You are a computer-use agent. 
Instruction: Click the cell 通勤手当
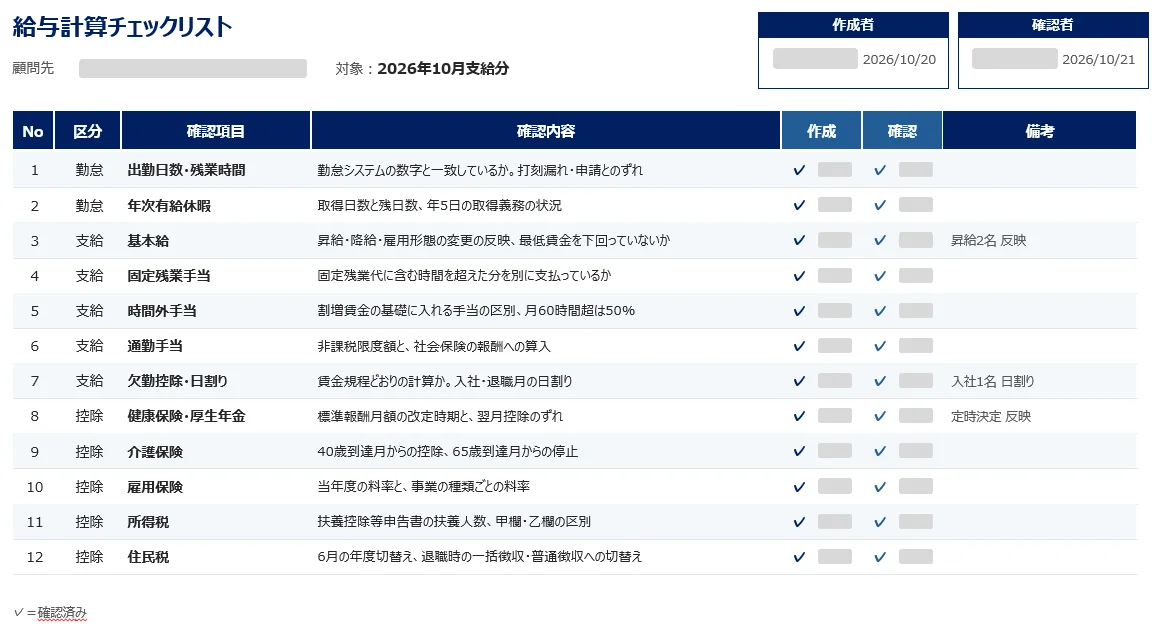tap(155, 346)
